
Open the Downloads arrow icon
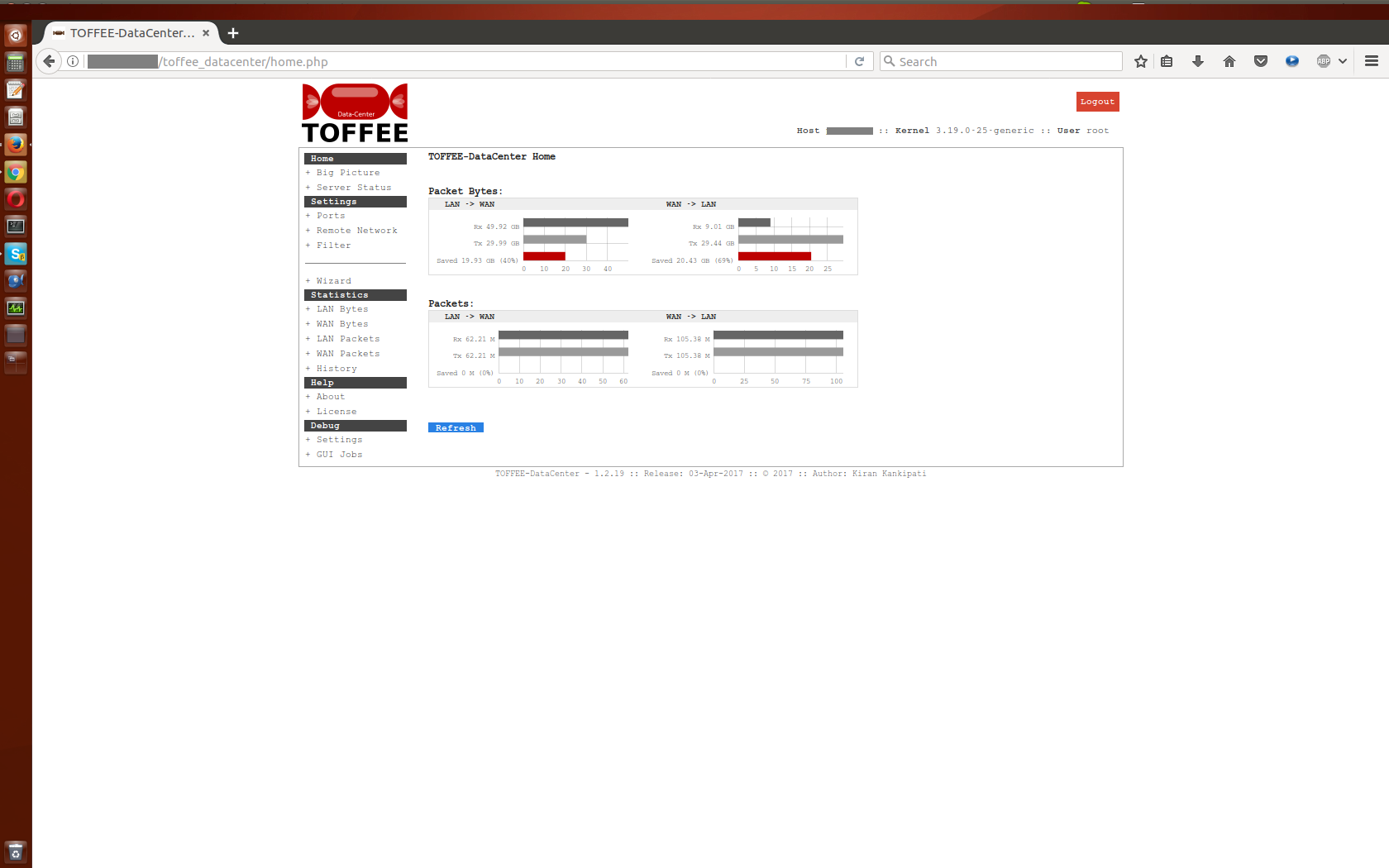click(1198, 61)
